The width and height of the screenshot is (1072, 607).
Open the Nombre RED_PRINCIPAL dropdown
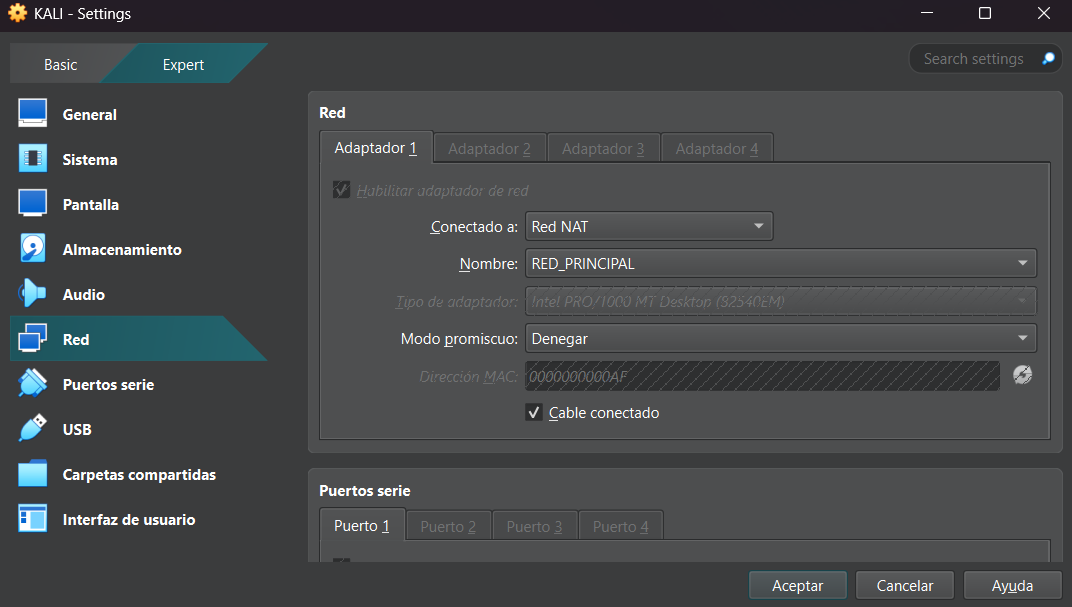(780, 264)
